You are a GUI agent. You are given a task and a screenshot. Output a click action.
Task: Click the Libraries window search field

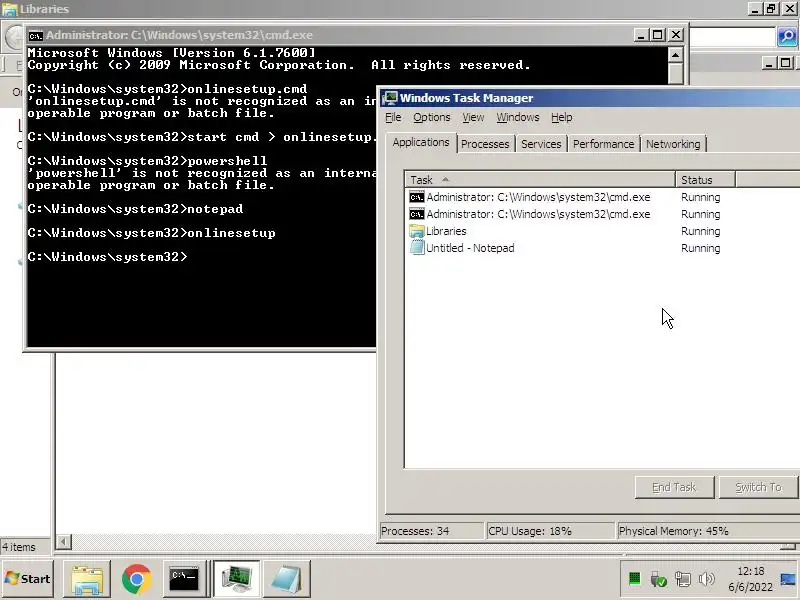(x=733, y=37)
